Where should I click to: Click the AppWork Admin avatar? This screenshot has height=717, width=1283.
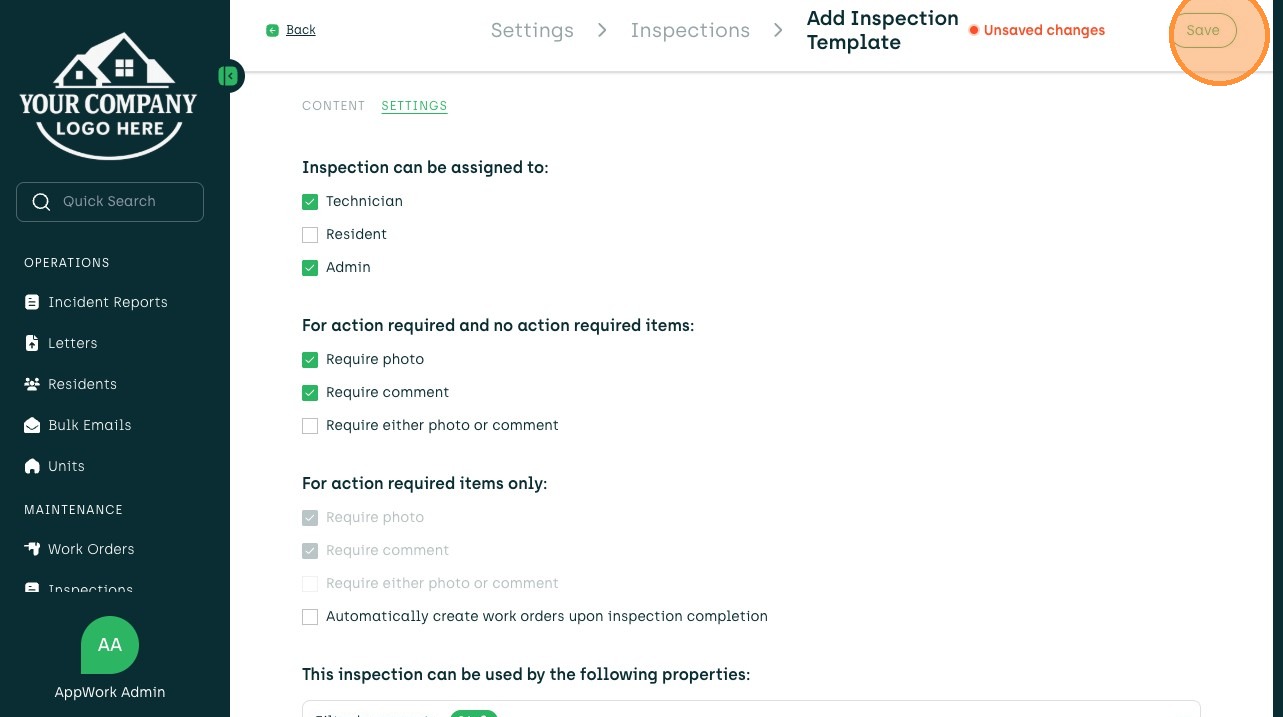tap(110, 645)
